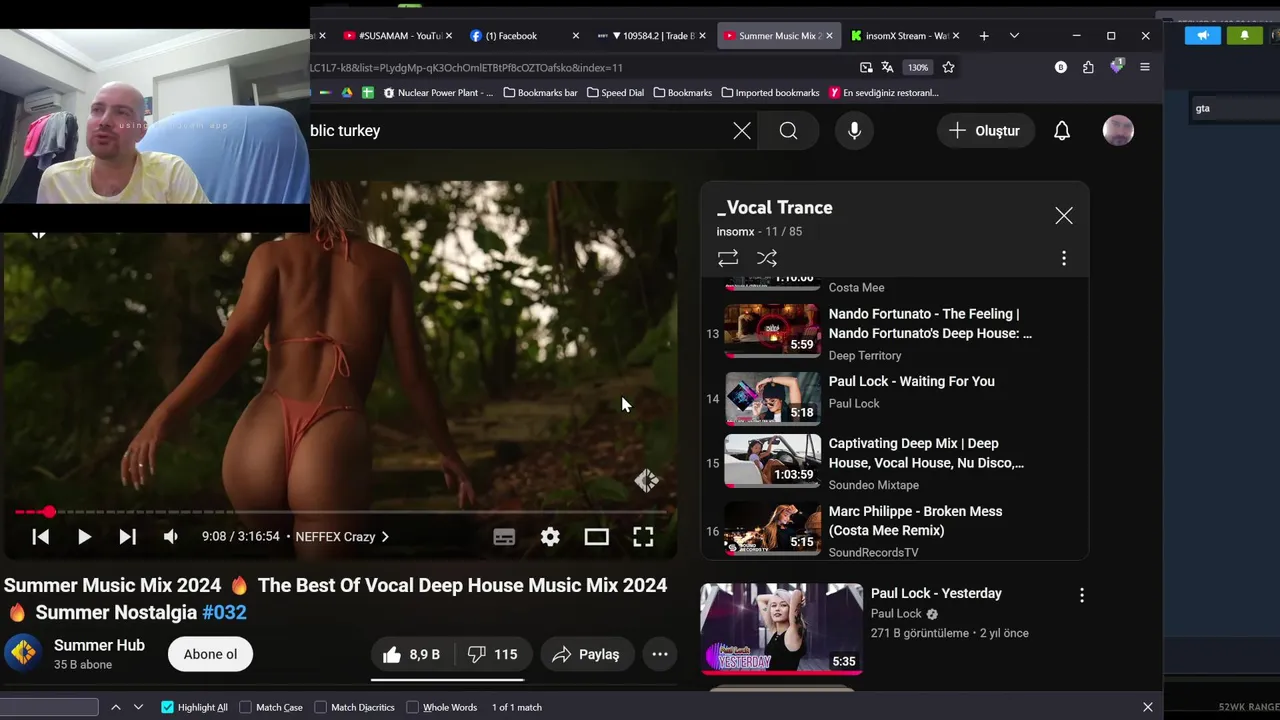Toggle playlist loop

[x=728, y=258]
